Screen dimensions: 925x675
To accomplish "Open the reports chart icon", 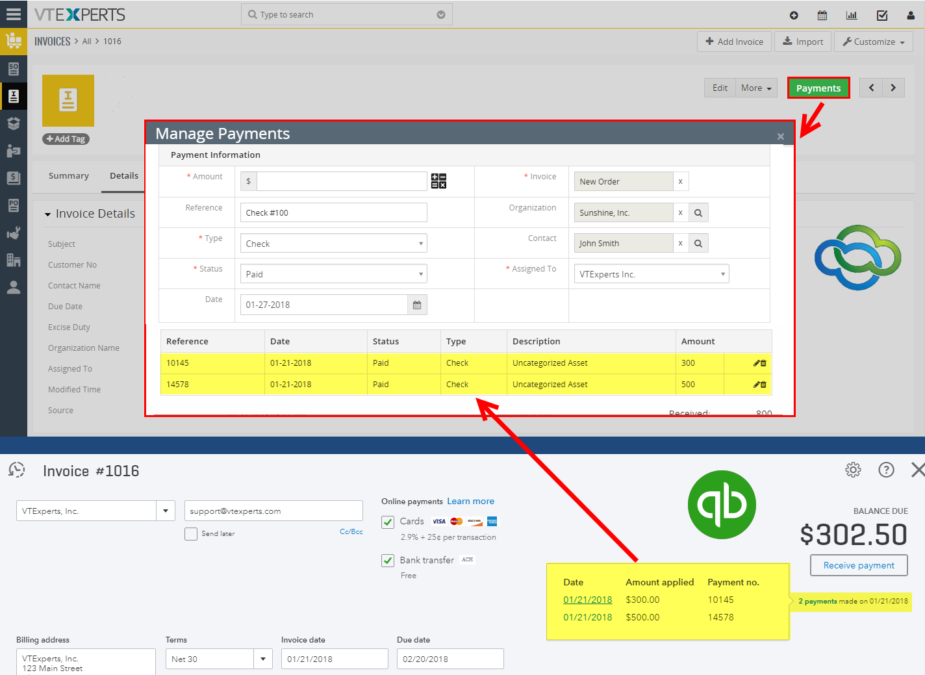I will tap(851, 15).
